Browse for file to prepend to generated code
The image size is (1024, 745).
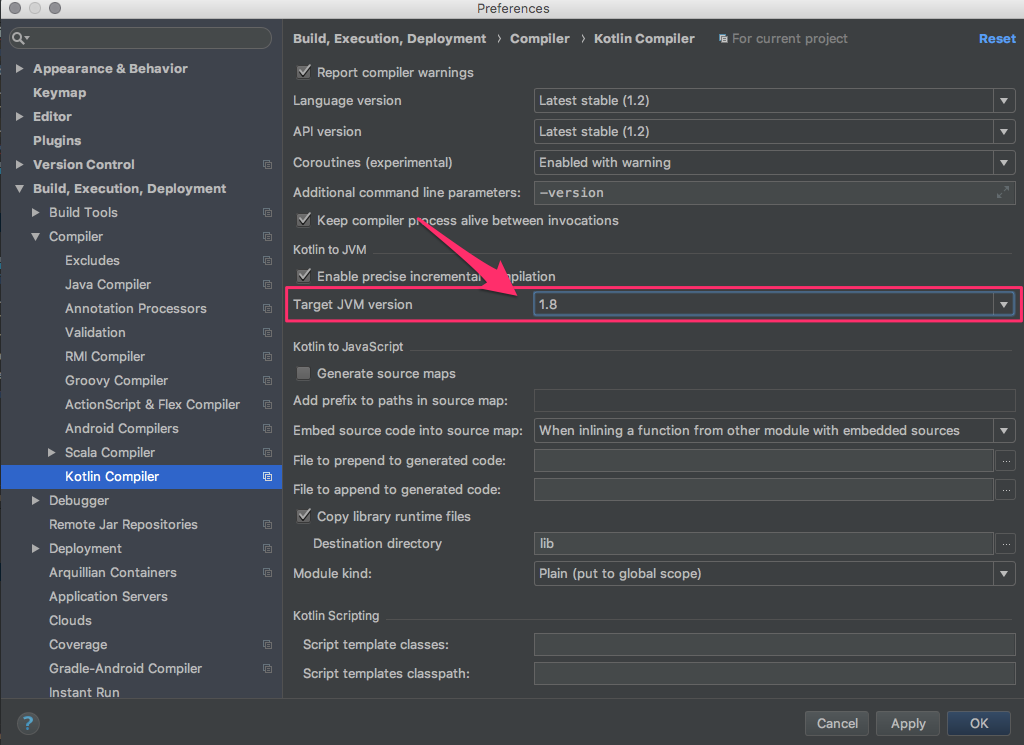[1006, 460]
